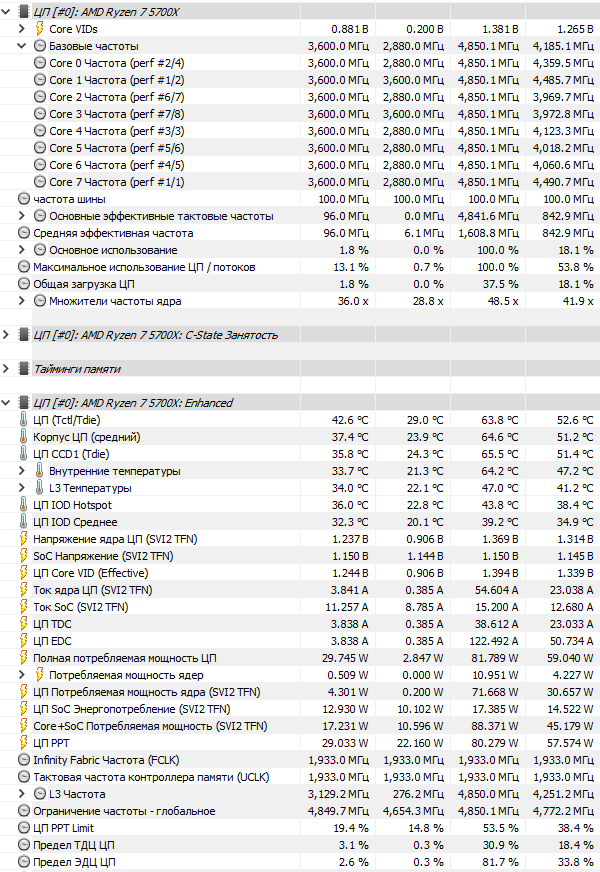600x872 pixels.
Task: Select Максимальное использование ЦП / потоков row
Action: click(300, 267)
